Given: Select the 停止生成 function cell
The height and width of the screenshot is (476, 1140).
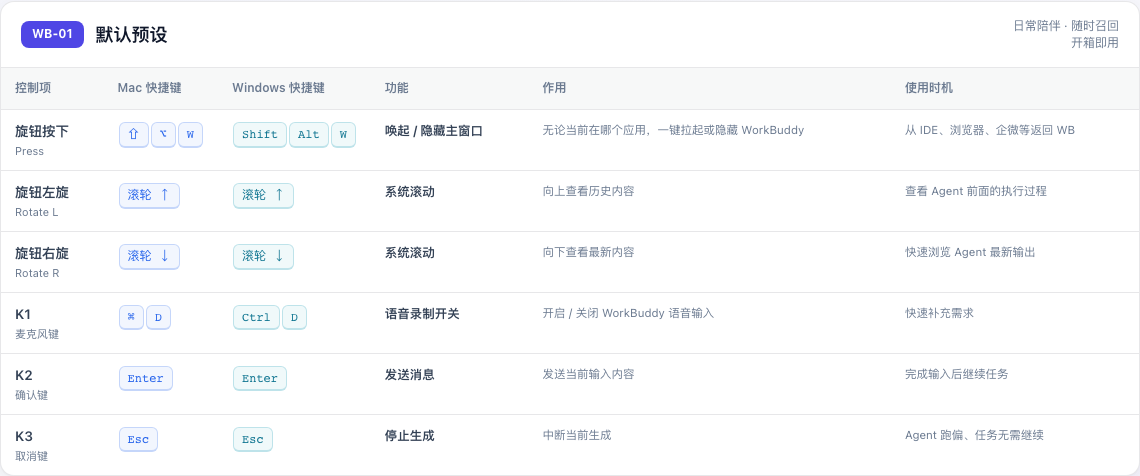Looking at the screenshot, I should tap(409, 436).
